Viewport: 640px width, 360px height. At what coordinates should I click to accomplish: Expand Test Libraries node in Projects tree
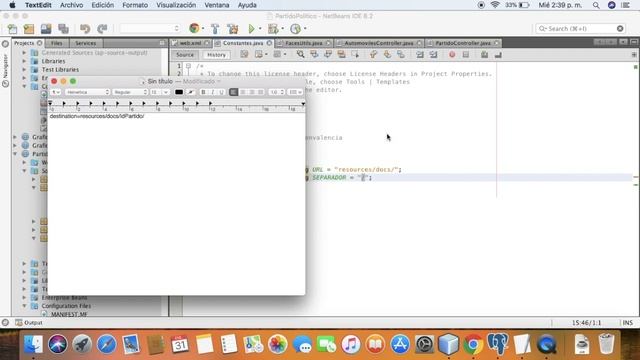coord(24,70)
